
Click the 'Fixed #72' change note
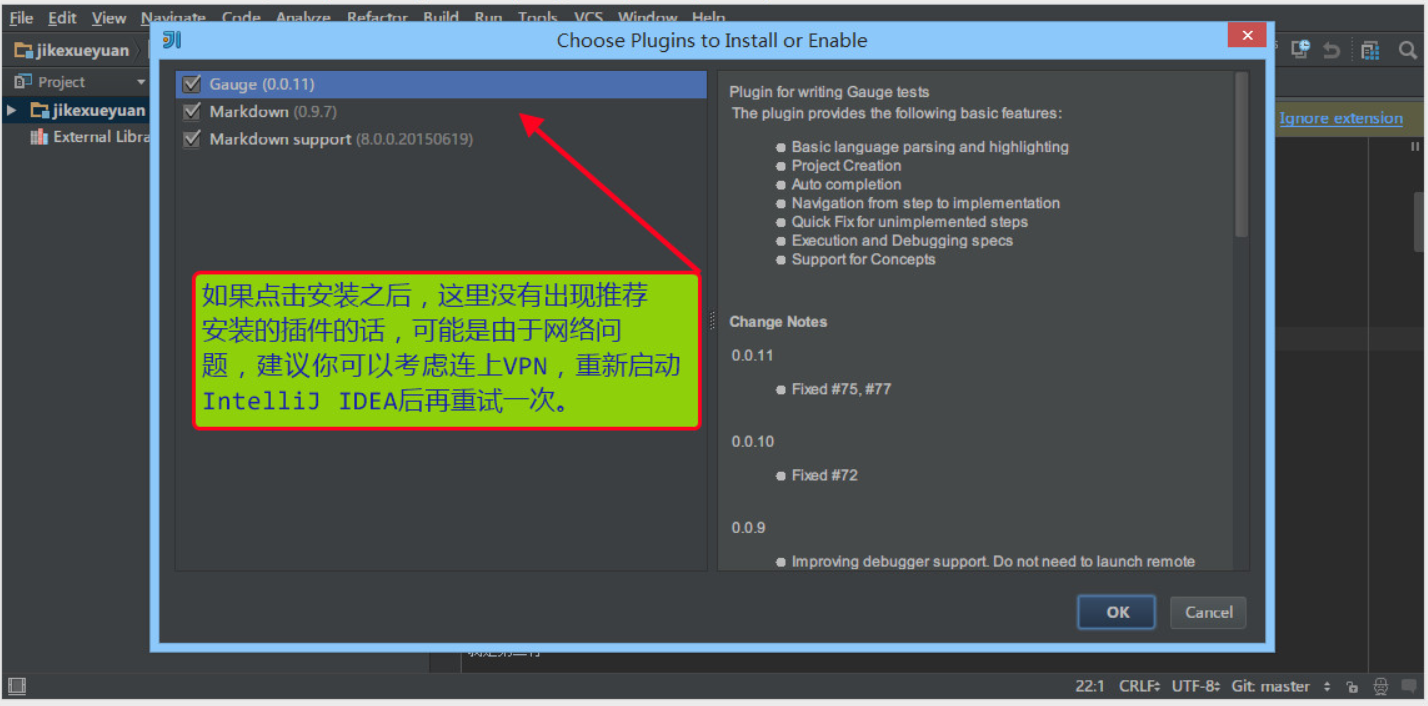point(824,475)
